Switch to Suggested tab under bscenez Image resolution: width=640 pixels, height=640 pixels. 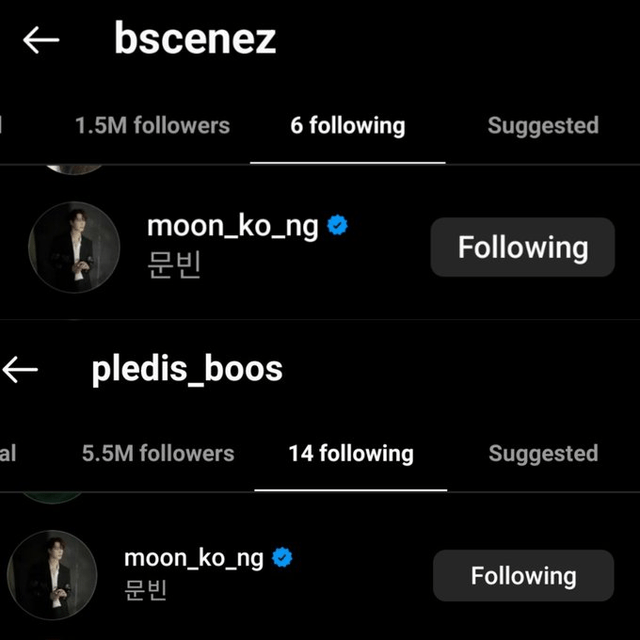pos(542,126)
